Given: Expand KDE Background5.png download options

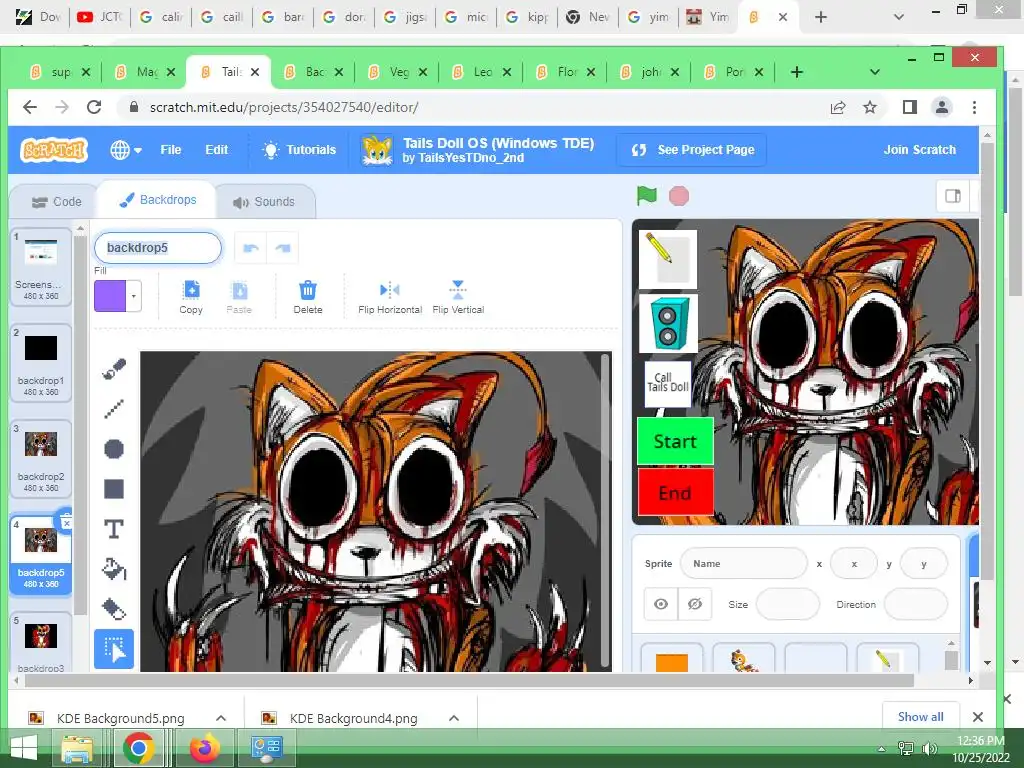Looking at the screenshot, I should click(221, 718).
